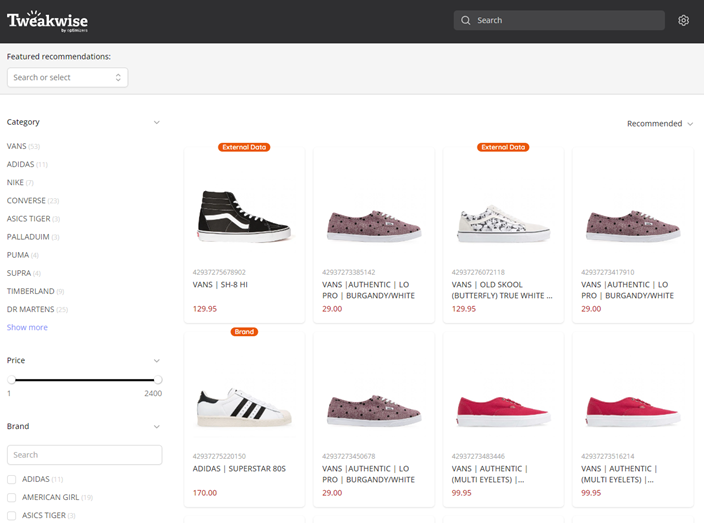Collapse the Brand filter section
The image size is (704, 523).
point(156,426)
